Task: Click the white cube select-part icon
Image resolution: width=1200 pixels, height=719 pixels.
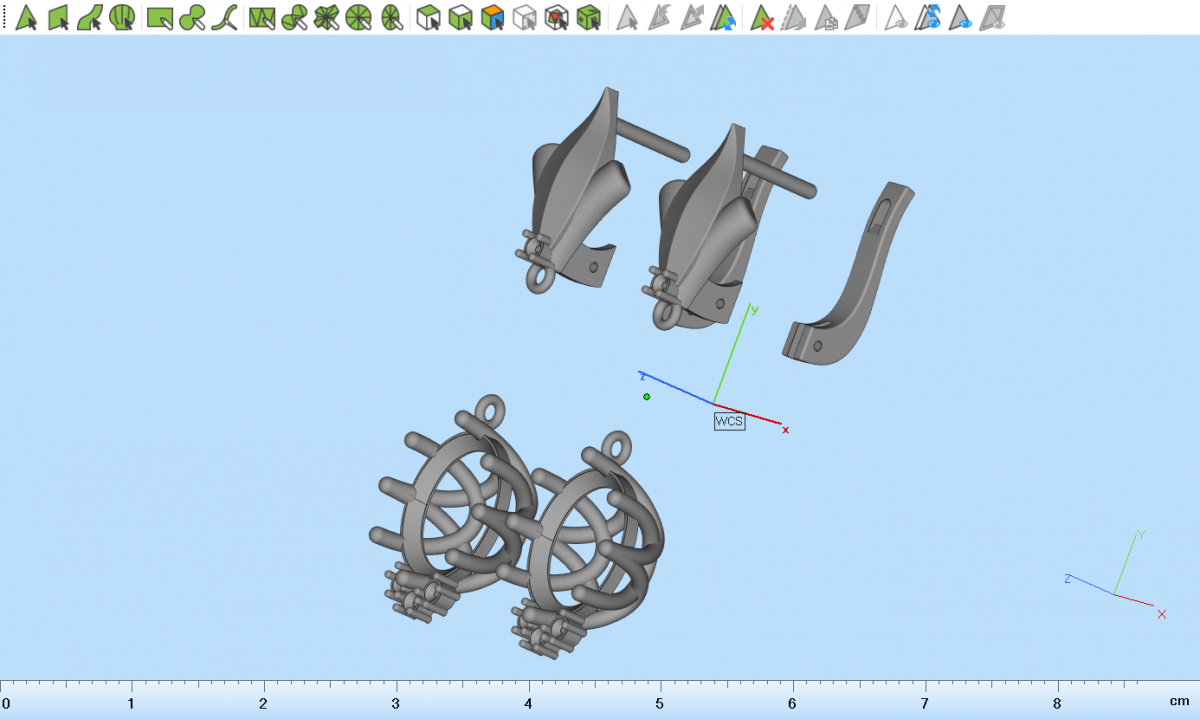Action: click(429, 17)
